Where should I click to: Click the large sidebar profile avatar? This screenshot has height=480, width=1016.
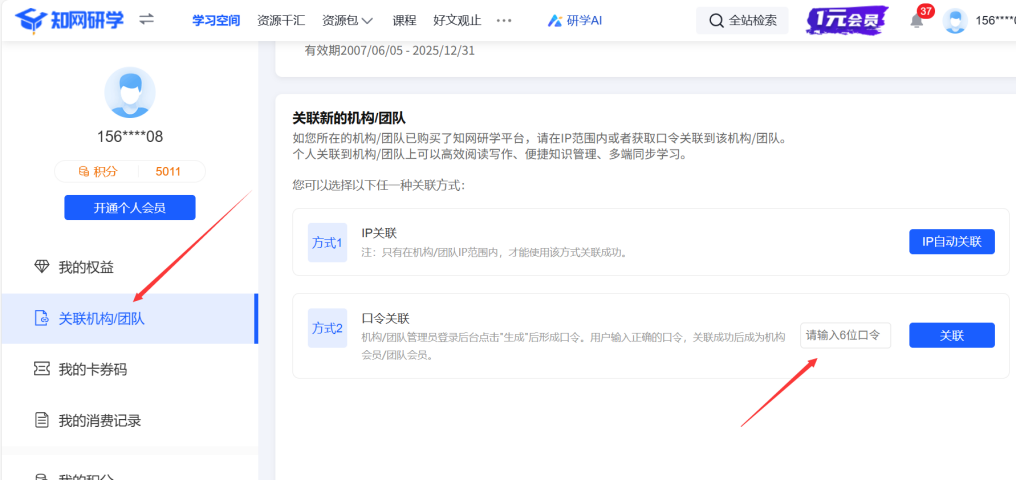tap(130, 93)
